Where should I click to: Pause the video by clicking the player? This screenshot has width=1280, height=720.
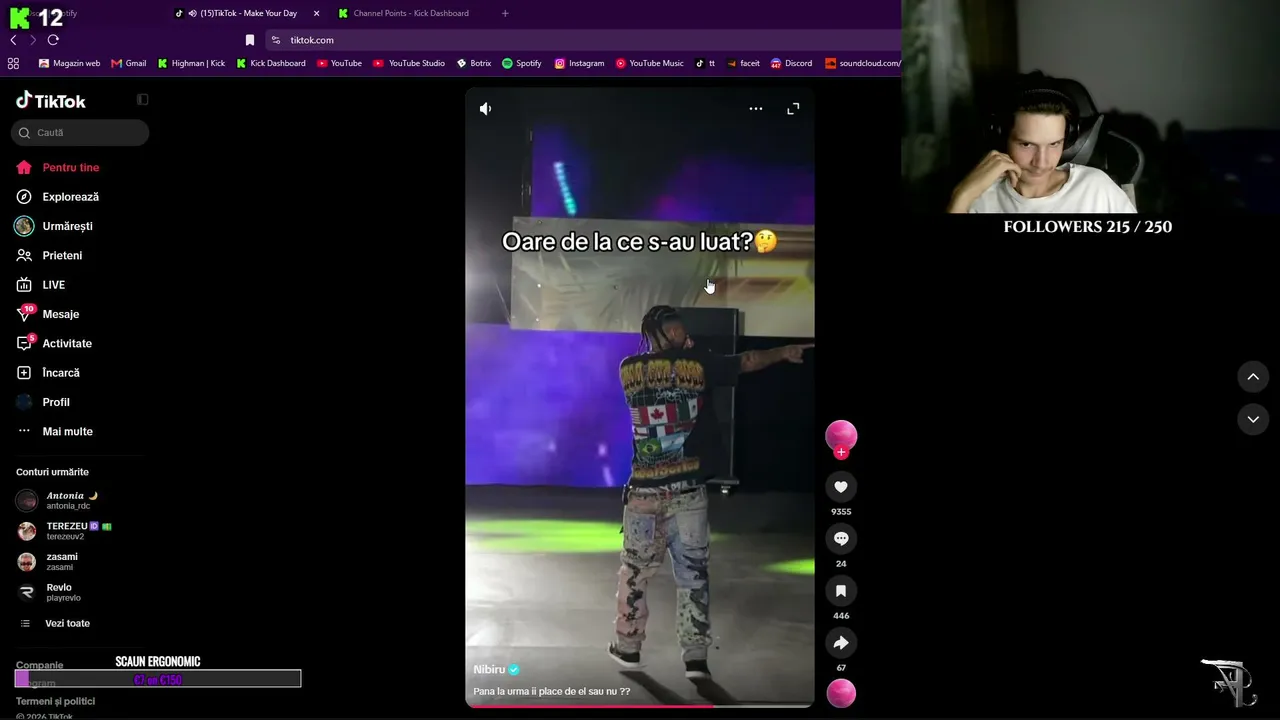pyautogui.click(x=640, y=397)
